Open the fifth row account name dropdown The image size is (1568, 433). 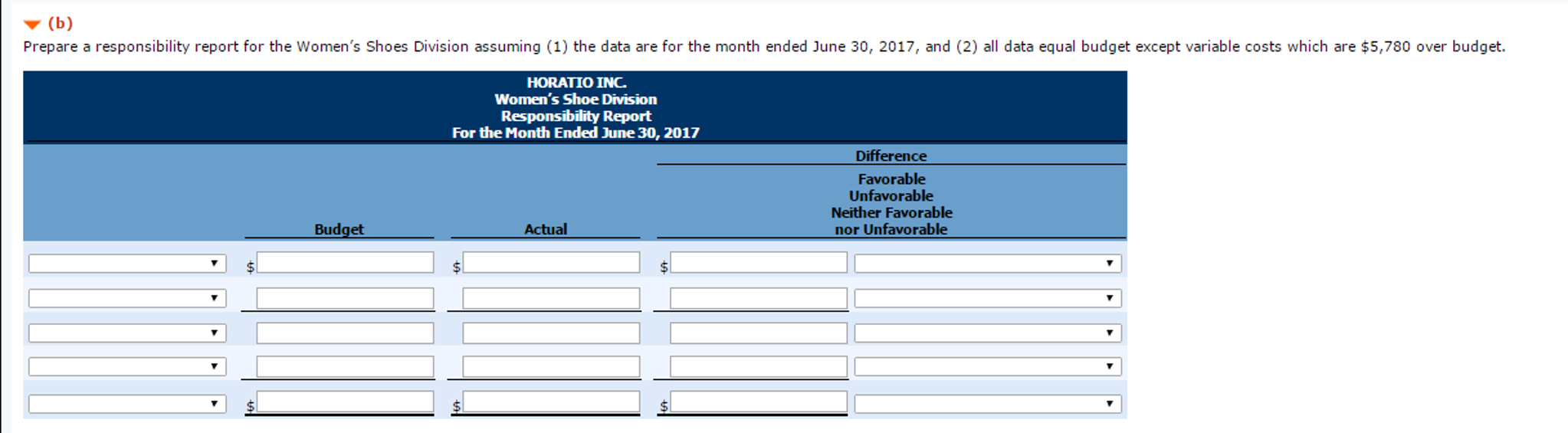click(127, 404)
